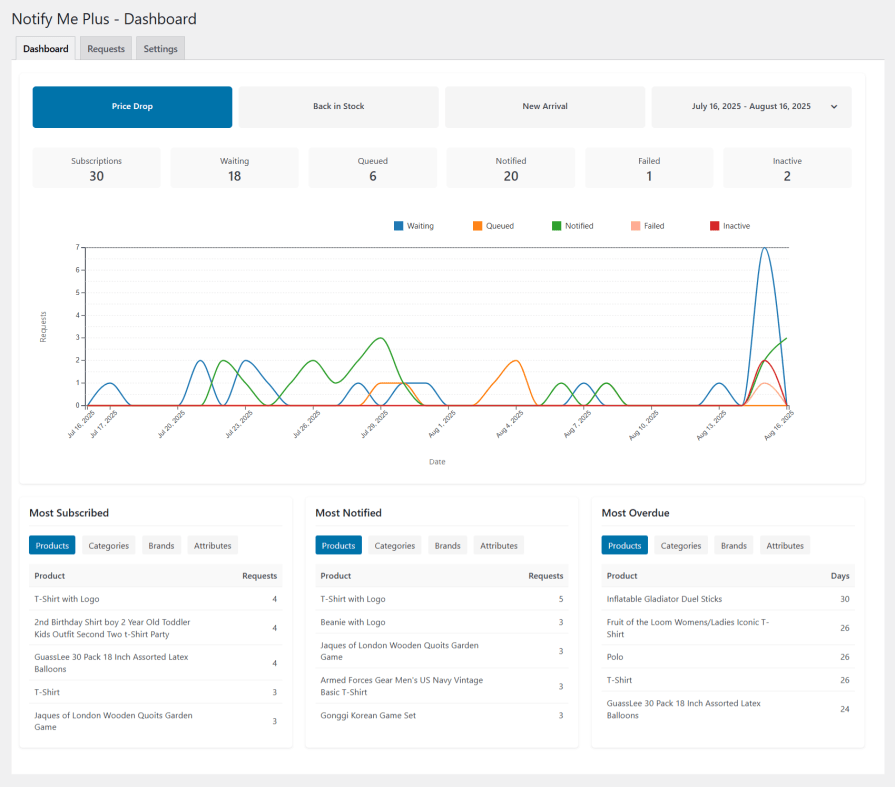The width and height of the screenshot is (895, 787).
Task: Show New Arrival statistics
Action: [x=545, y=107]
